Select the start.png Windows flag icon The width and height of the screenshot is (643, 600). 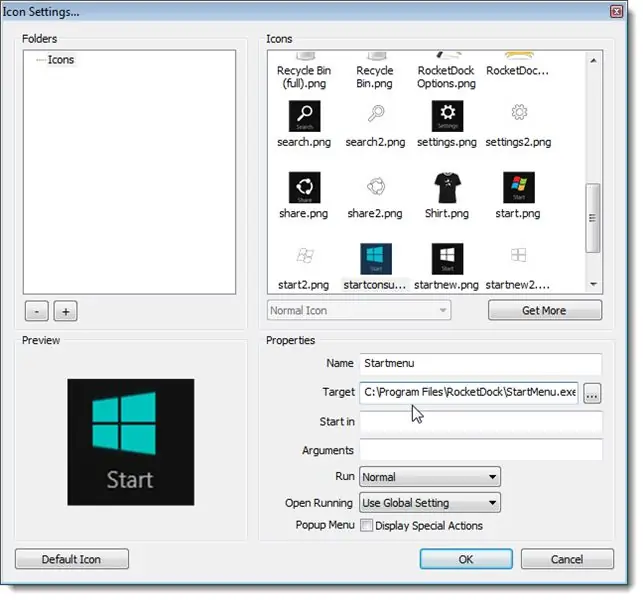[x=518, y=188]
